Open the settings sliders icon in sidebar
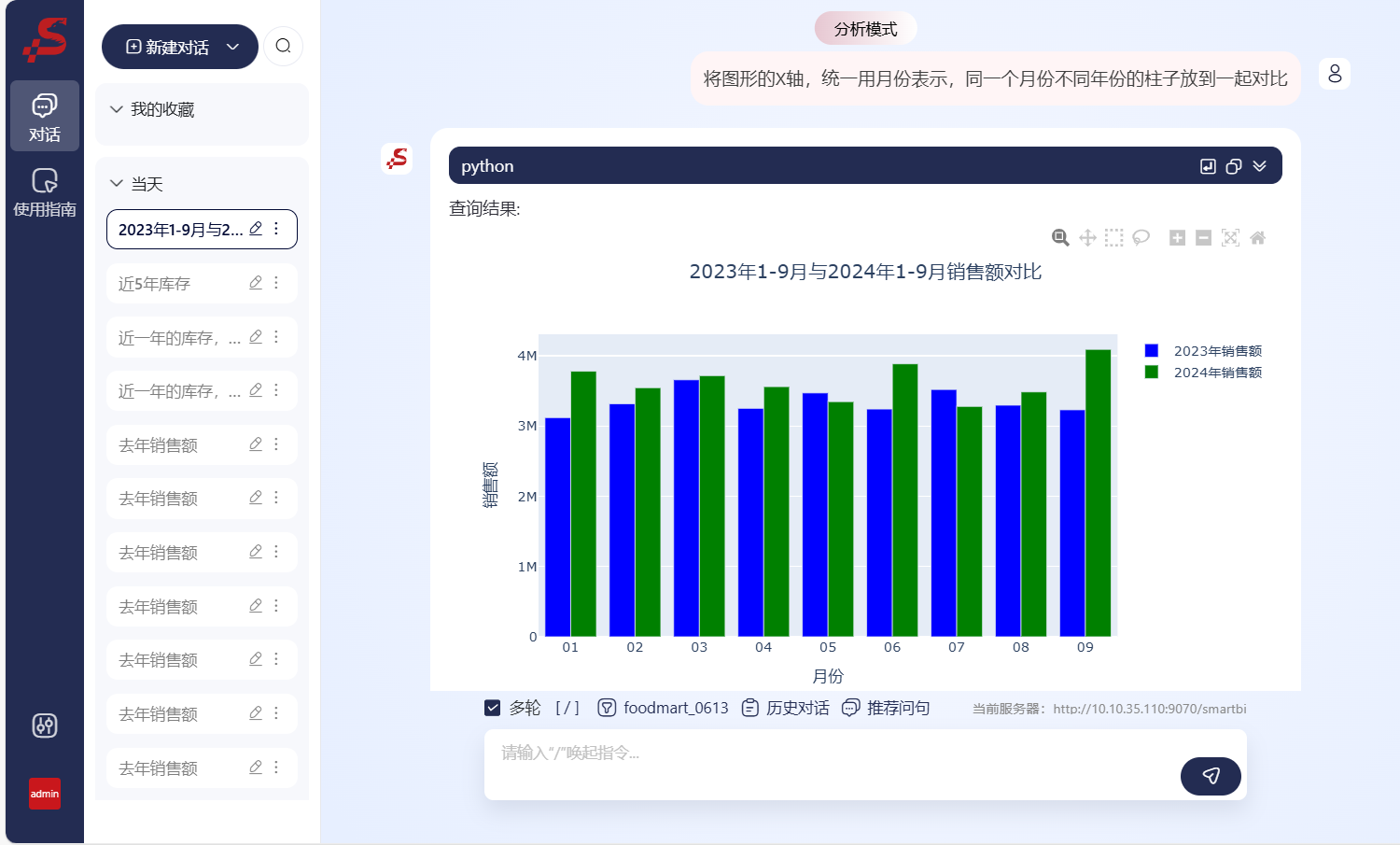The image size is (1400, 845). [x=45, y=725]
